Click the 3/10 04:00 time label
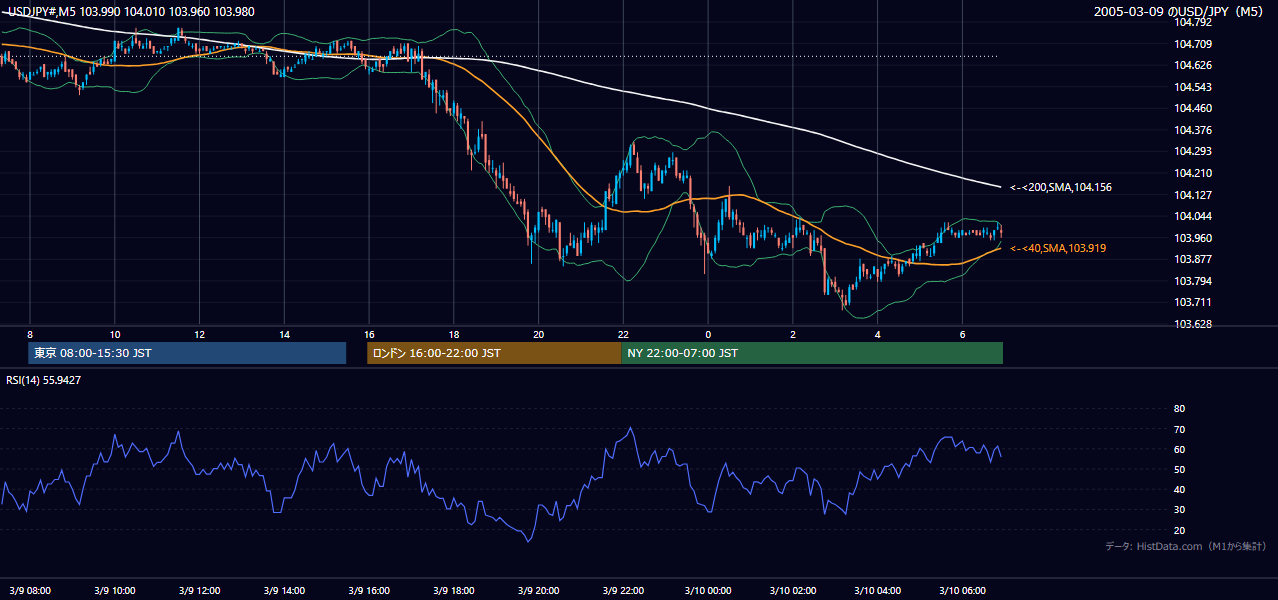 (x=877, y=590)
